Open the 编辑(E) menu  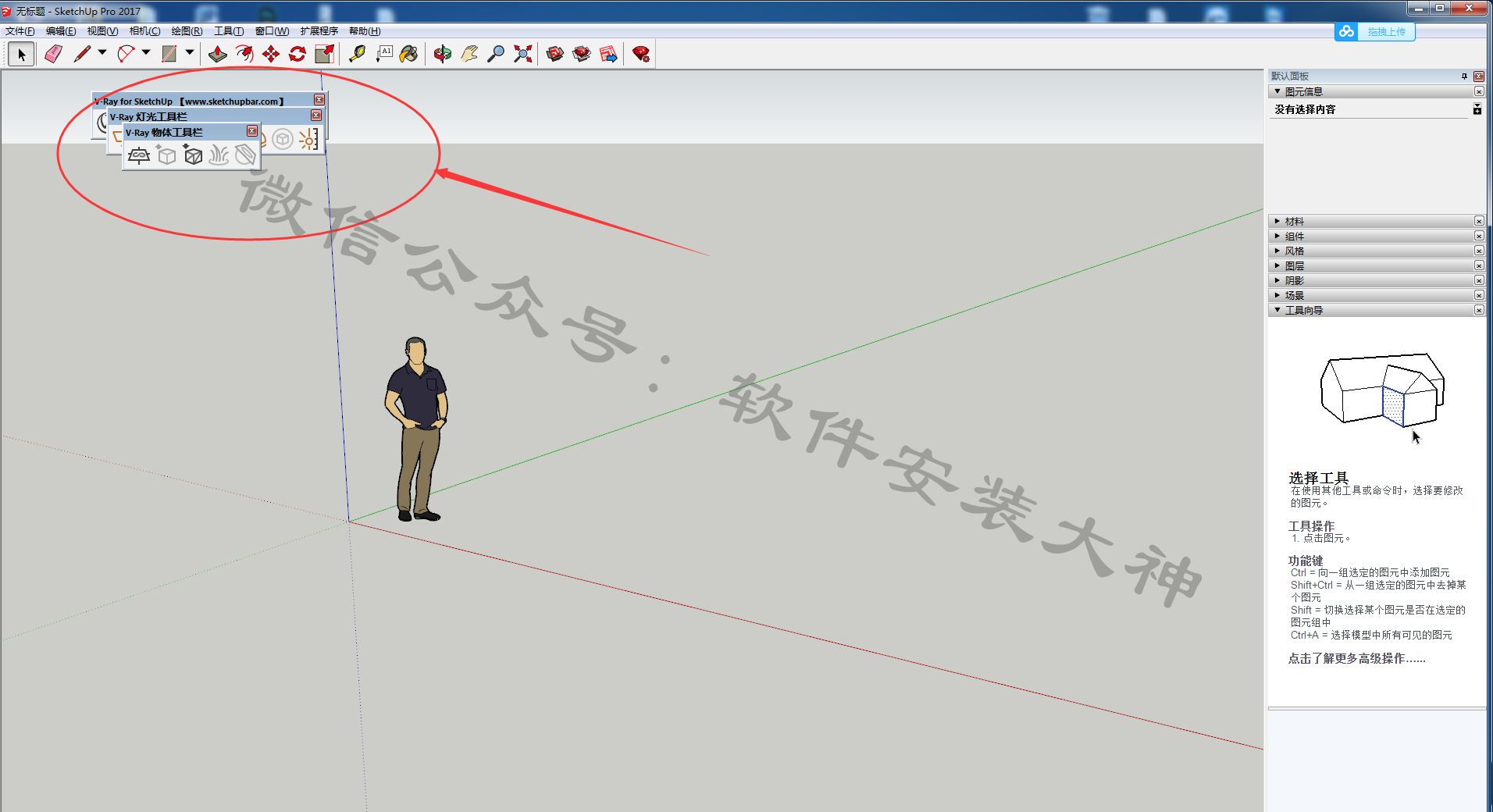tap(61, 31)
